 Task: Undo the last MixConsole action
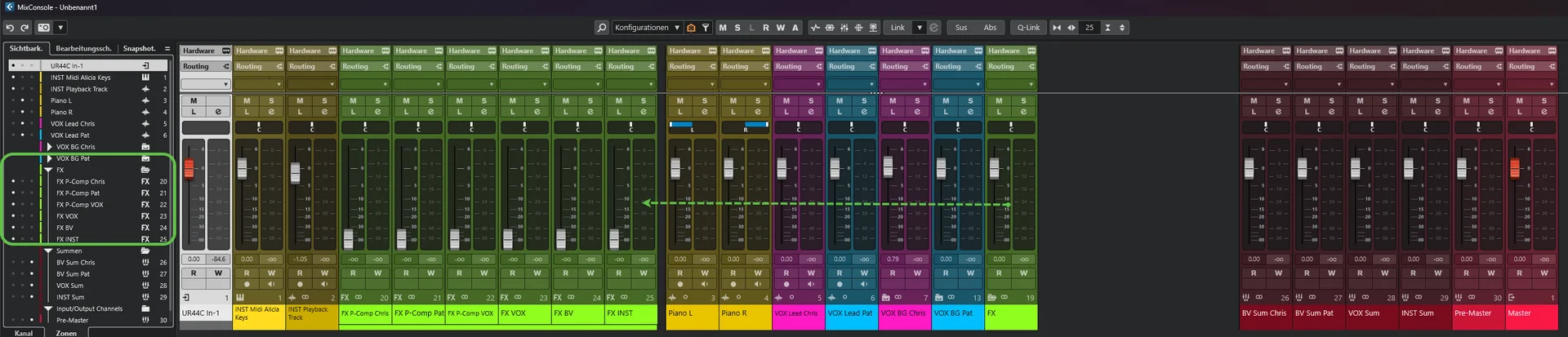[x=11, y=28]
